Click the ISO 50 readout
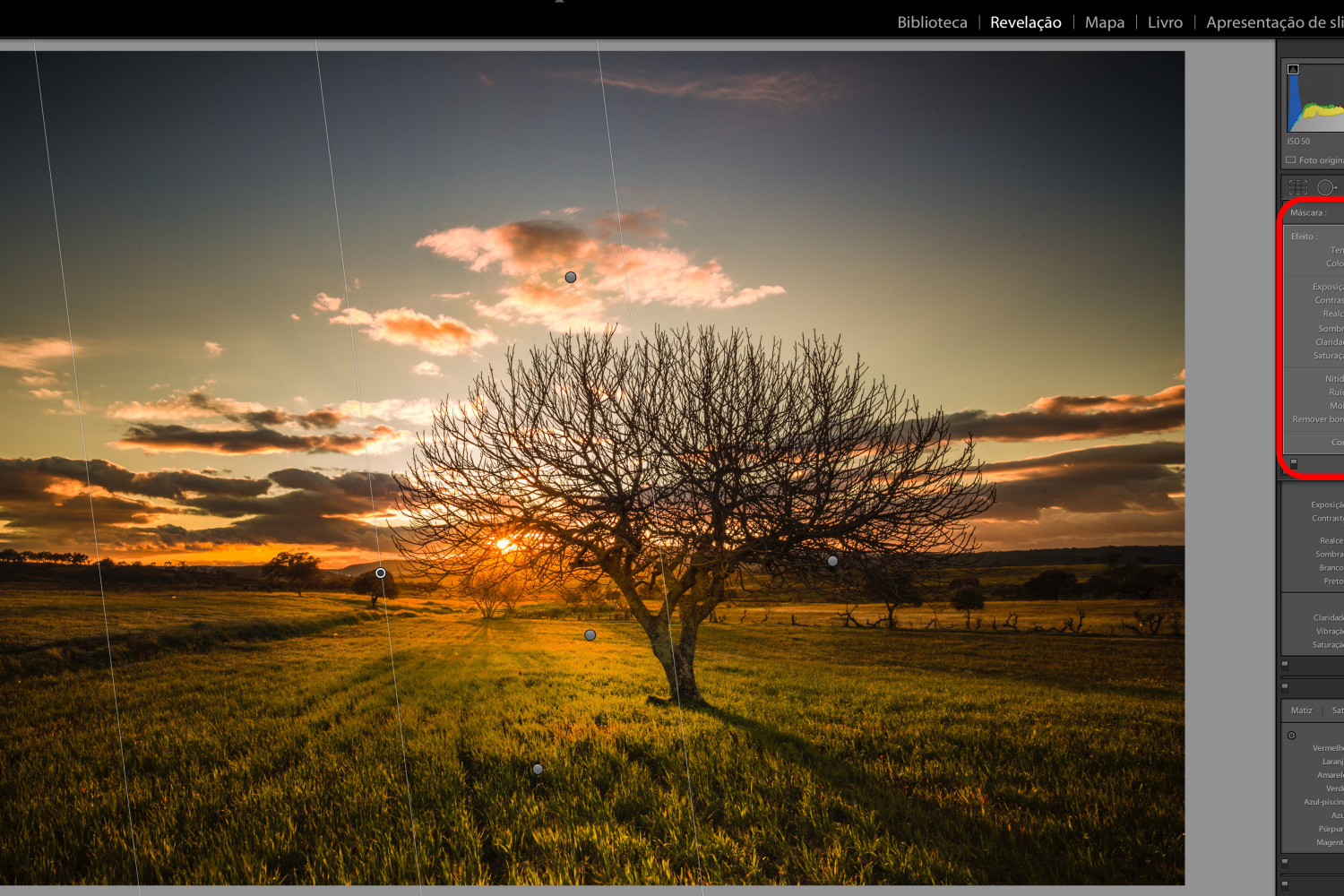The width and height of the screenshot is (1344, 896). pos(1298,142)
